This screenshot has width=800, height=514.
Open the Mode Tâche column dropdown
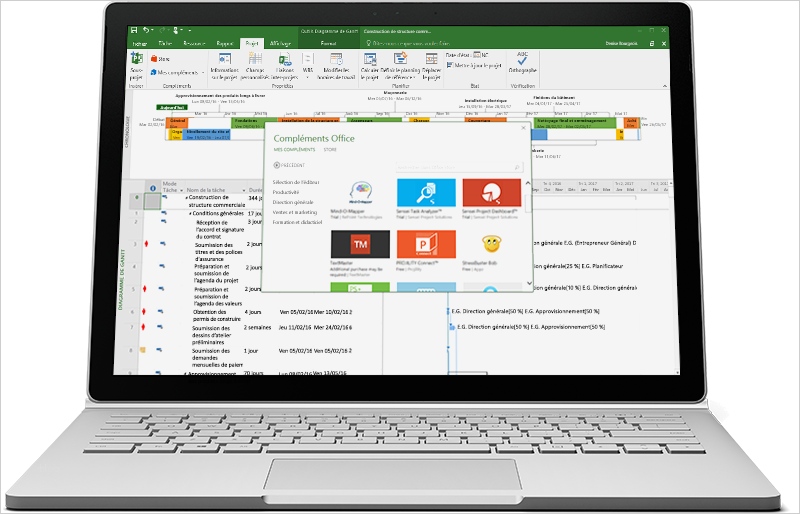[x=181, y=190]
